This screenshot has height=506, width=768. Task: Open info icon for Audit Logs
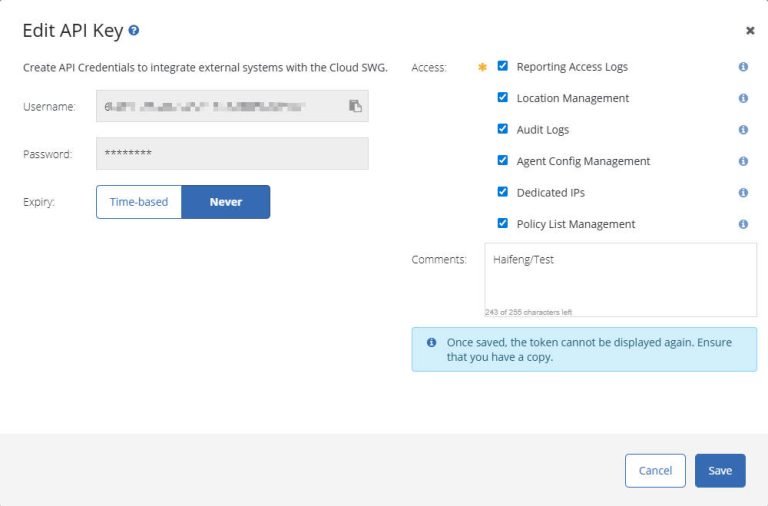coord(743,130)
